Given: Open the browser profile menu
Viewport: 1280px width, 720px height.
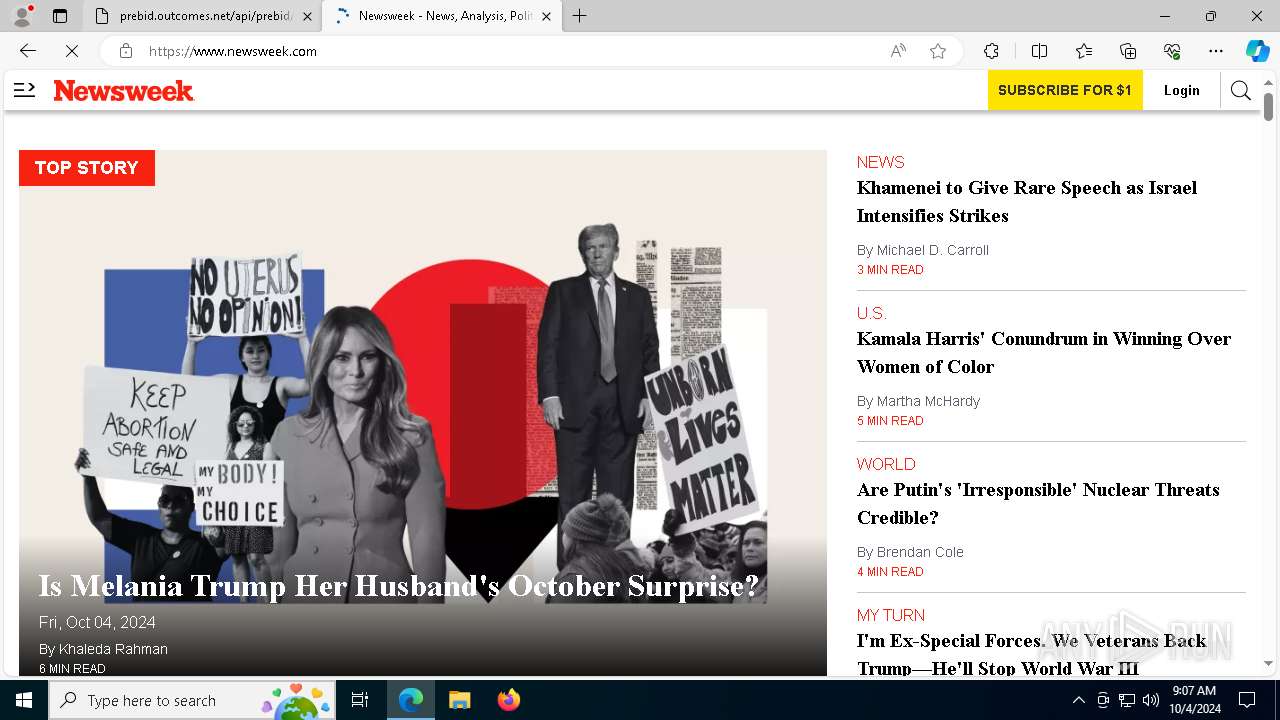Looking at the screenshot, I should (x=22, y=16).
